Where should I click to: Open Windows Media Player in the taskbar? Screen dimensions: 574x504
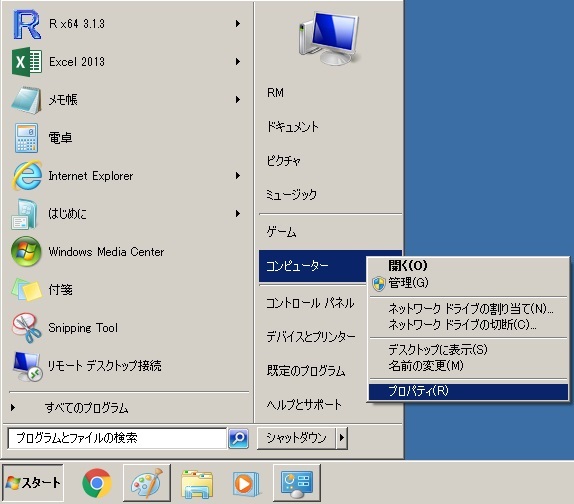(246, 484)
